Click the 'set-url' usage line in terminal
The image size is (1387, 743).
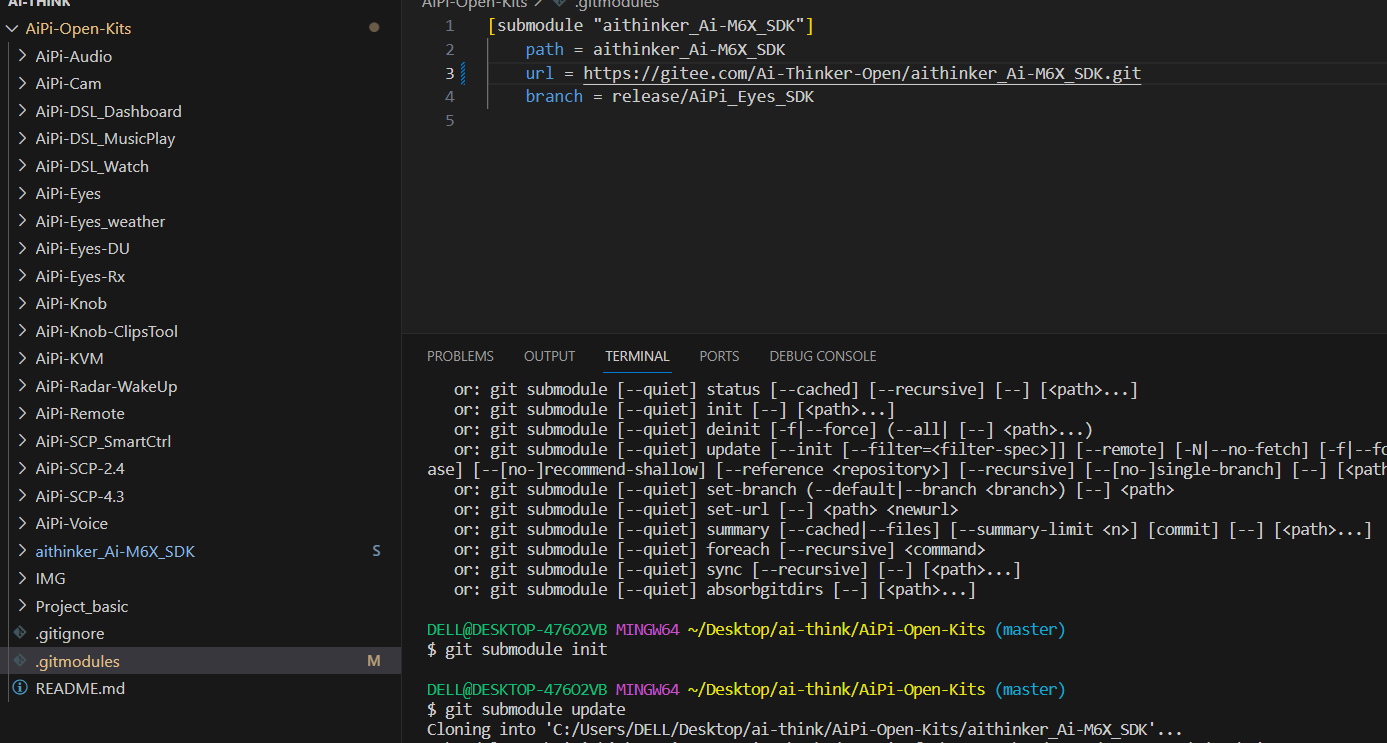pos(706,510)
